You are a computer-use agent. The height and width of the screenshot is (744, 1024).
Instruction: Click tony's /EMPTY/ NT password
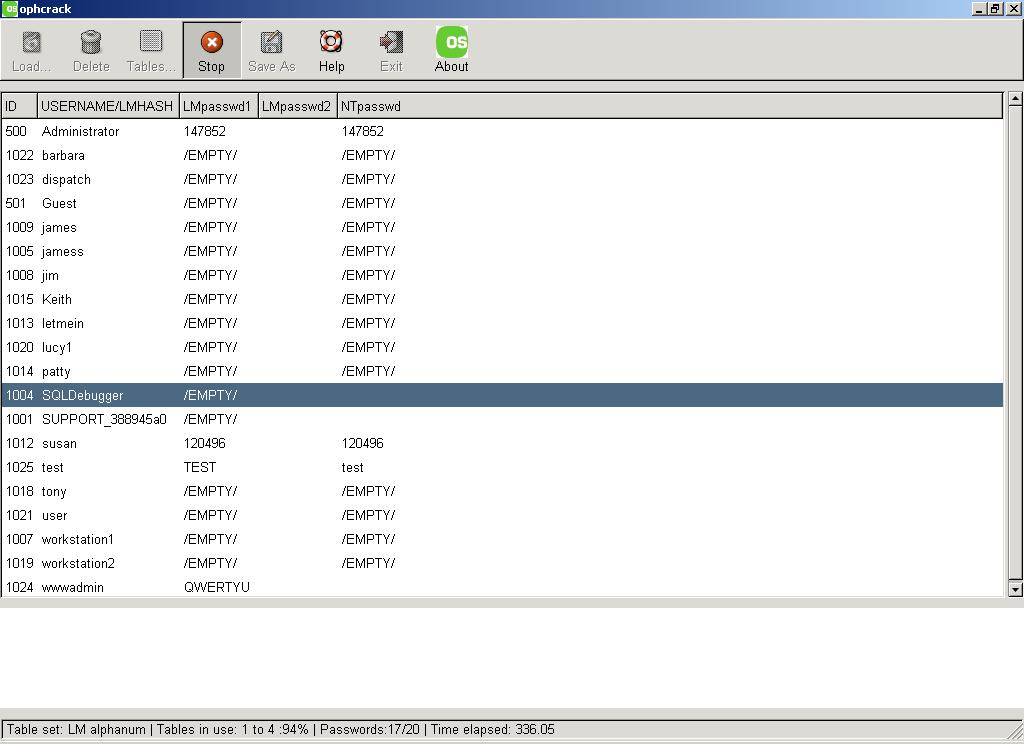[368, 491]
